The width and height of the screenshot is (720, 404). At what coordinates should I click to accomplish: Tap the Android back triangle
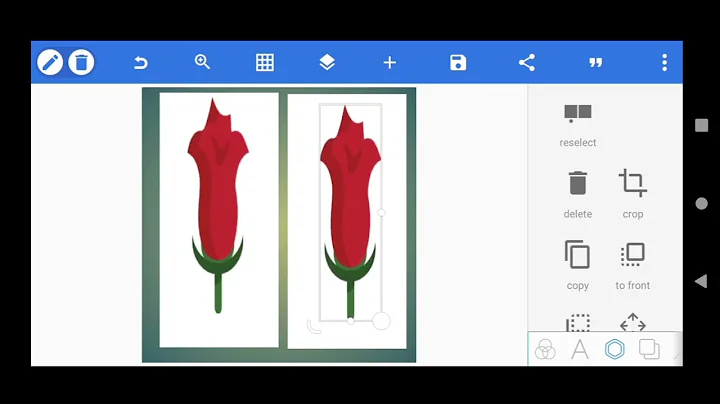coord(701,281)
